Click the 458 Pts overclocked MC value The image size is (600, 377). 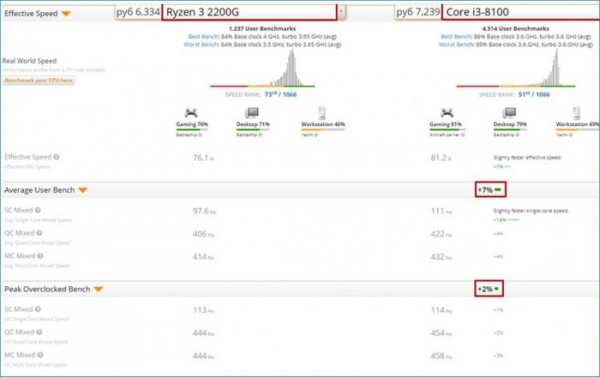[441, 356]
